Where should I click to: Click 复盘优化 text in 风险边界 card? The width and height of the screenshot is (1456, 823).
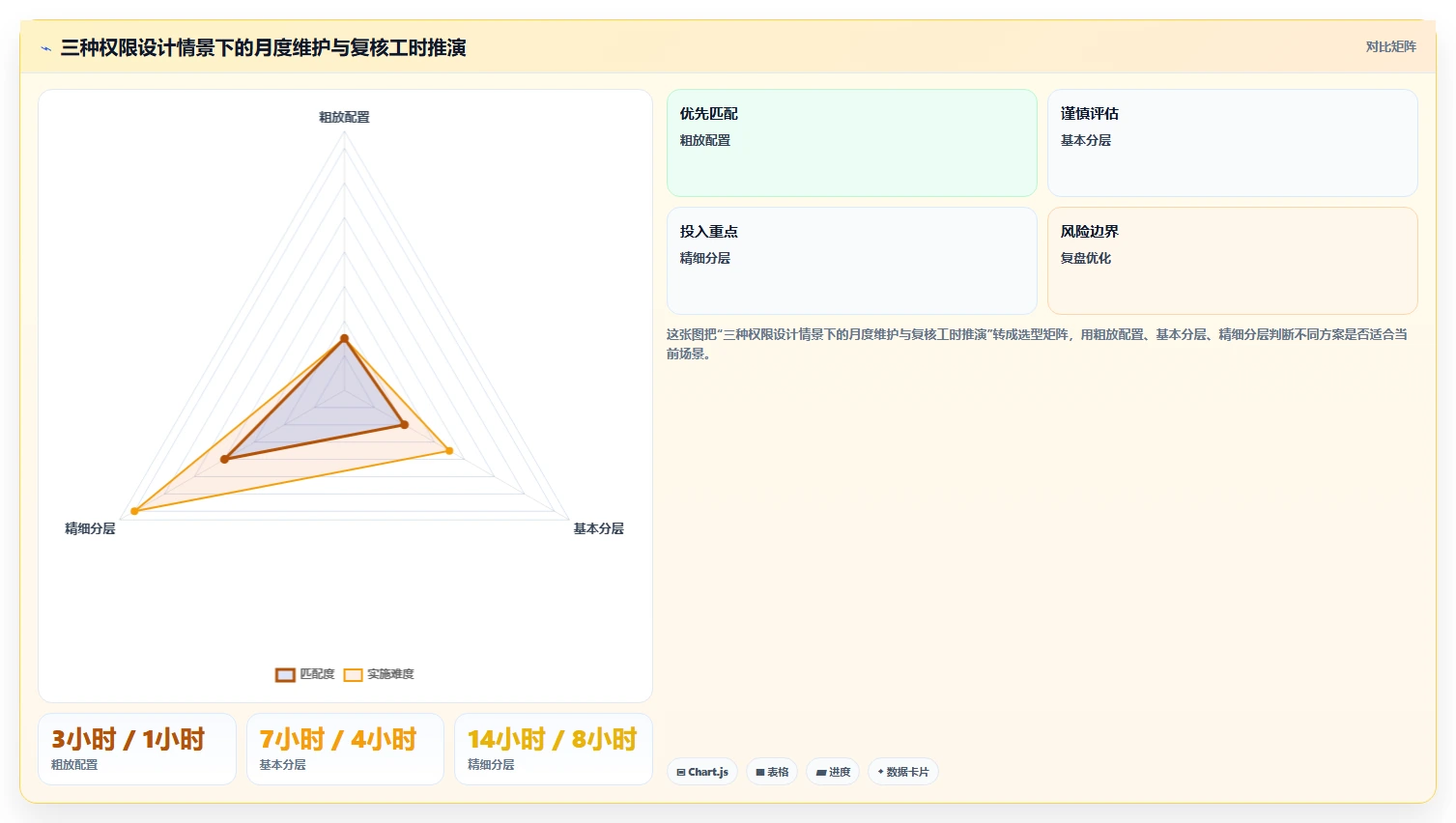tap(1086, 258)
